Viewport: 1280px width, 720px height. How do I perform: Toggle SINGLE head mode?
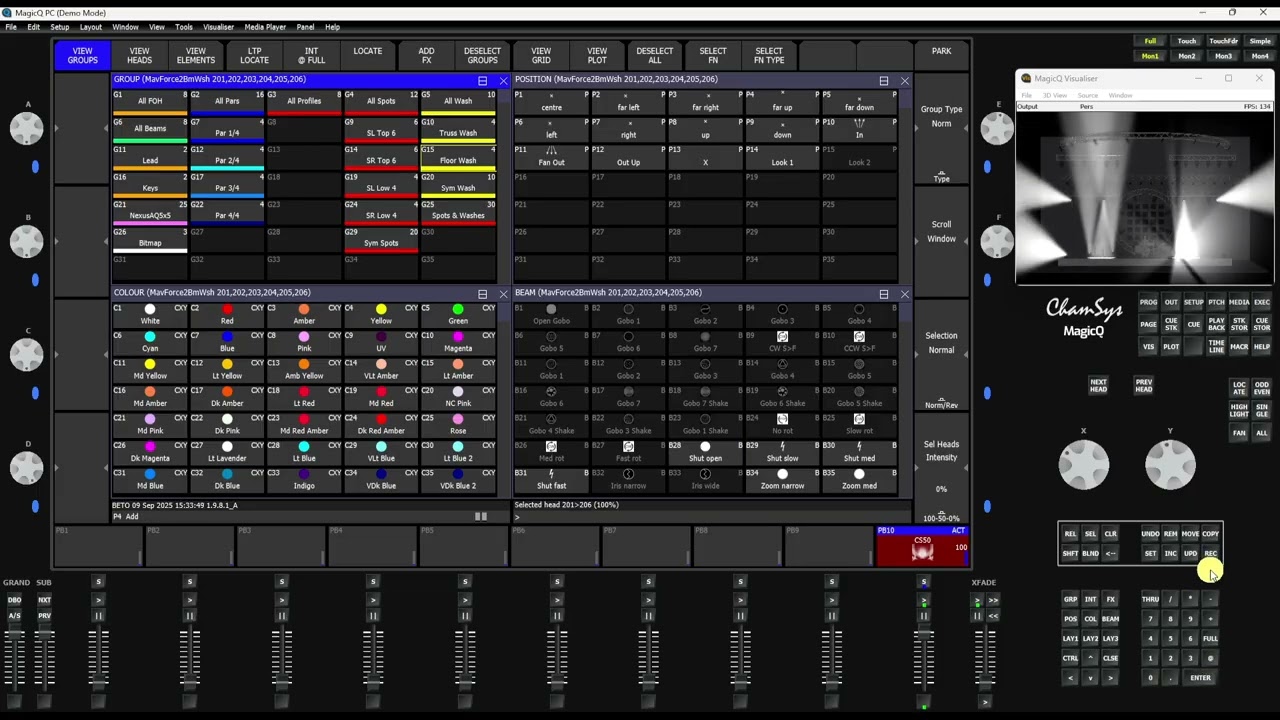click(1261, 411)
